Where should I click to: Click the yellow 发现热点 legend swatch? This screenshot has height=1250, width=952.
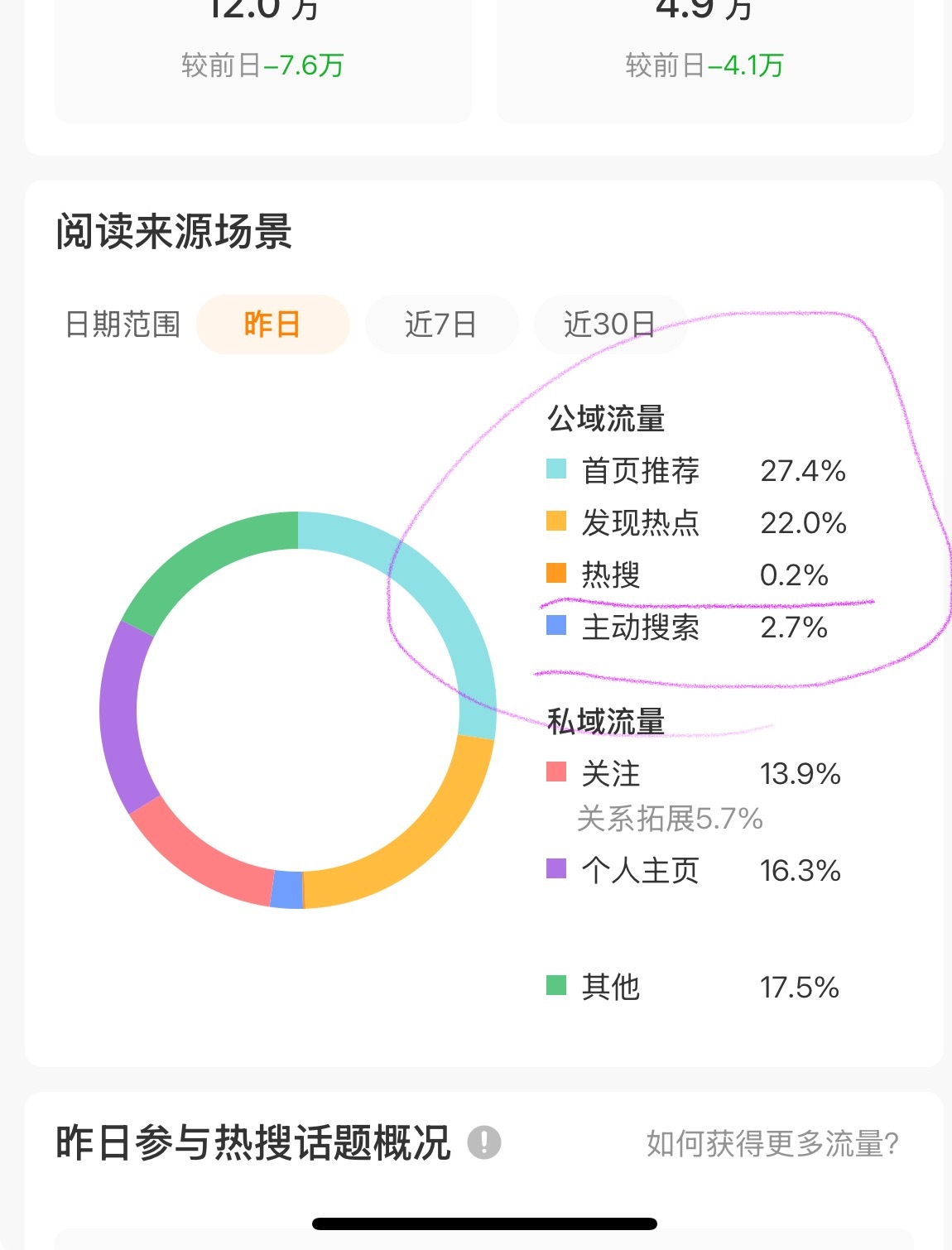click(x=556, y=522)
